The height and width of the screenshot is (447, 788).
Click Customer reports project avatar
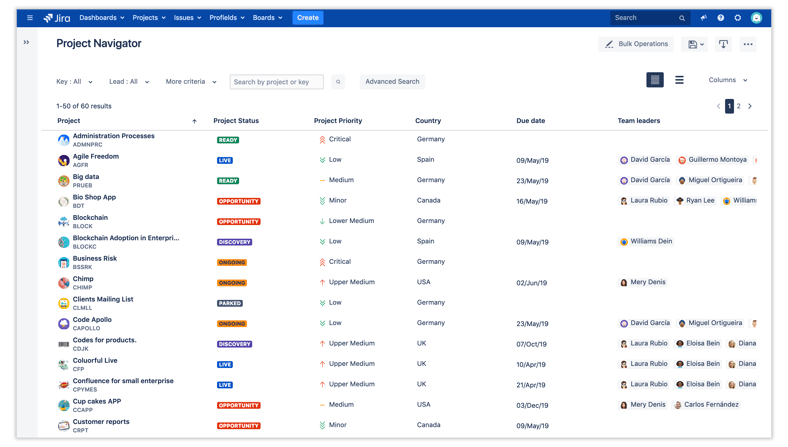(x=63, y=426)
